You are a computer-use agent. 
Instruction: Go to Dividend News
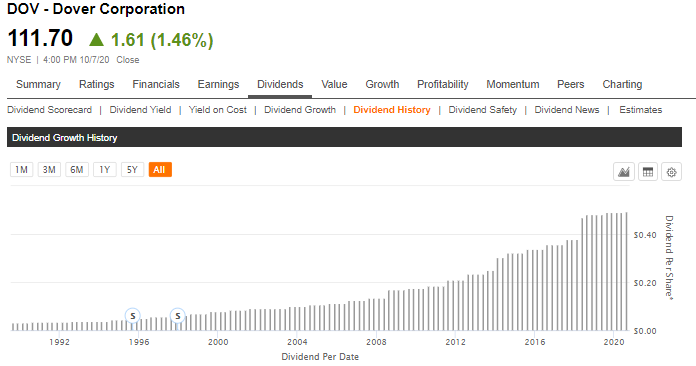click(x=567, y=110)
